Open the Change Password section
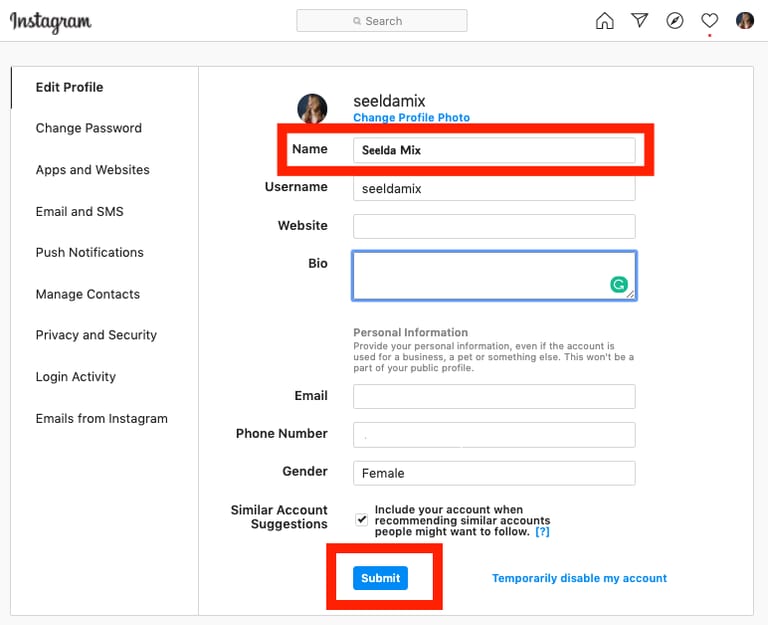768x625 pixels. tap(89, 128)
